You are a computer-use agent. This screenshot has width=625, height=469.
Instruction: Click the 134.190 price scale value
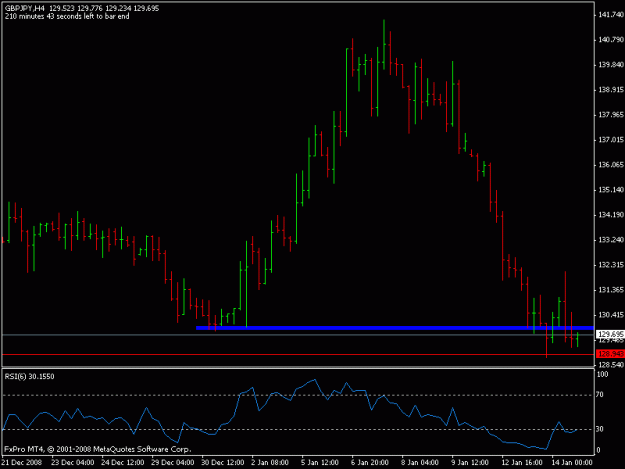coord(611,215)
